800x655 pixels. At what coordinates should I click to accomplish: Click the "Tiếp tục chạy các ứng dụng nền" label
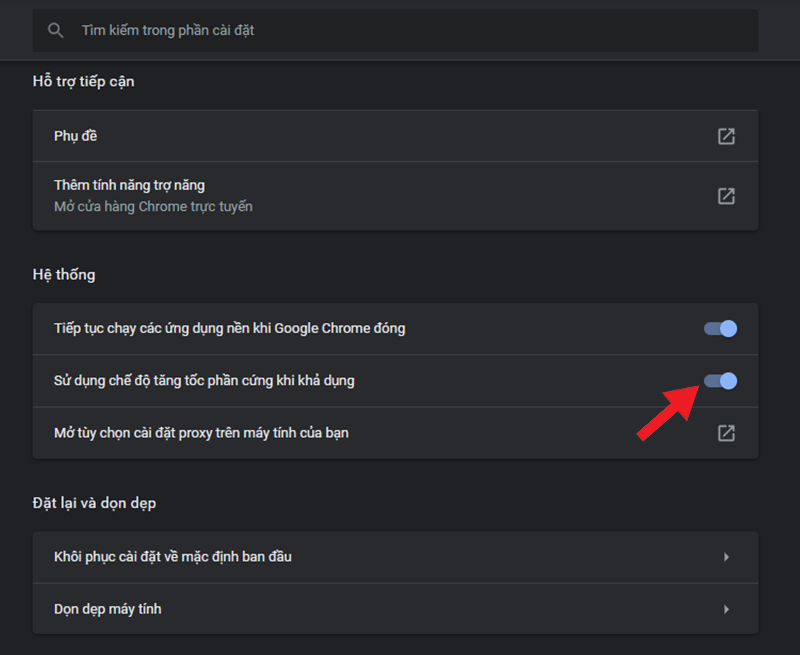(x=229, y=328)
